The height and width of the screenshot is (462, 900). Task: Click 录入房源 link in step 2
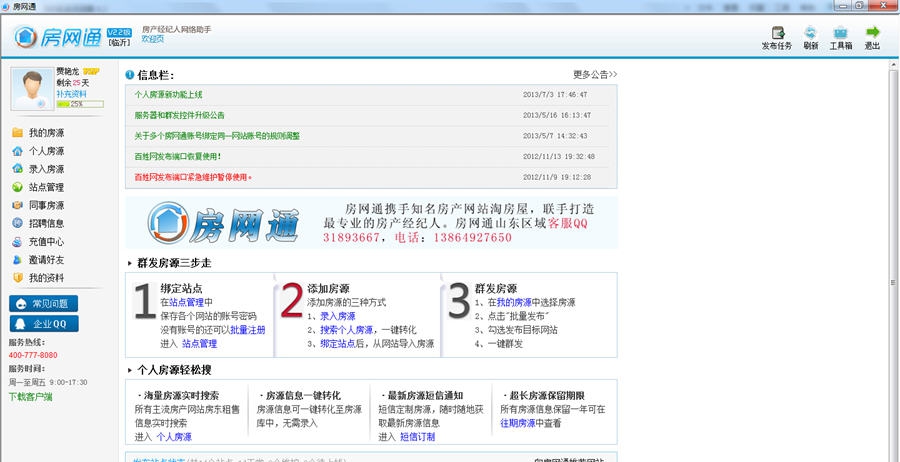338,316
